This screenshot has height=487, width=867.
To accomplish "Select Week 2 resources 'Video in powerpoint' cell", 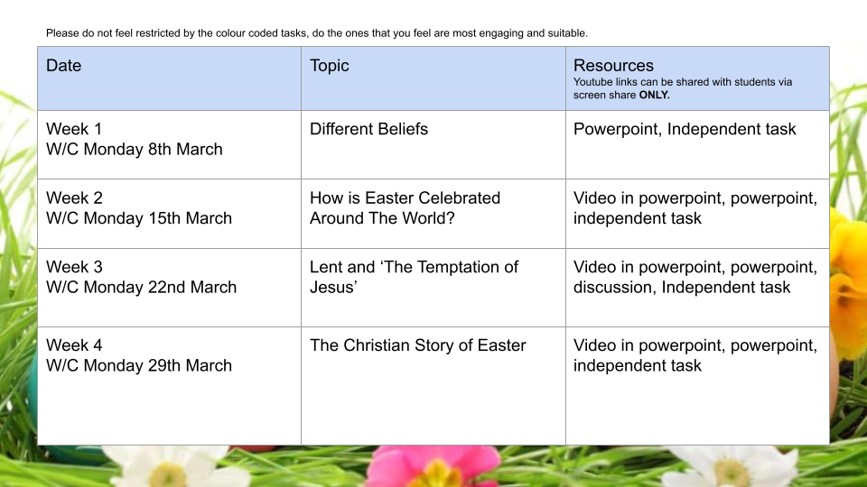I will point(697,214).
